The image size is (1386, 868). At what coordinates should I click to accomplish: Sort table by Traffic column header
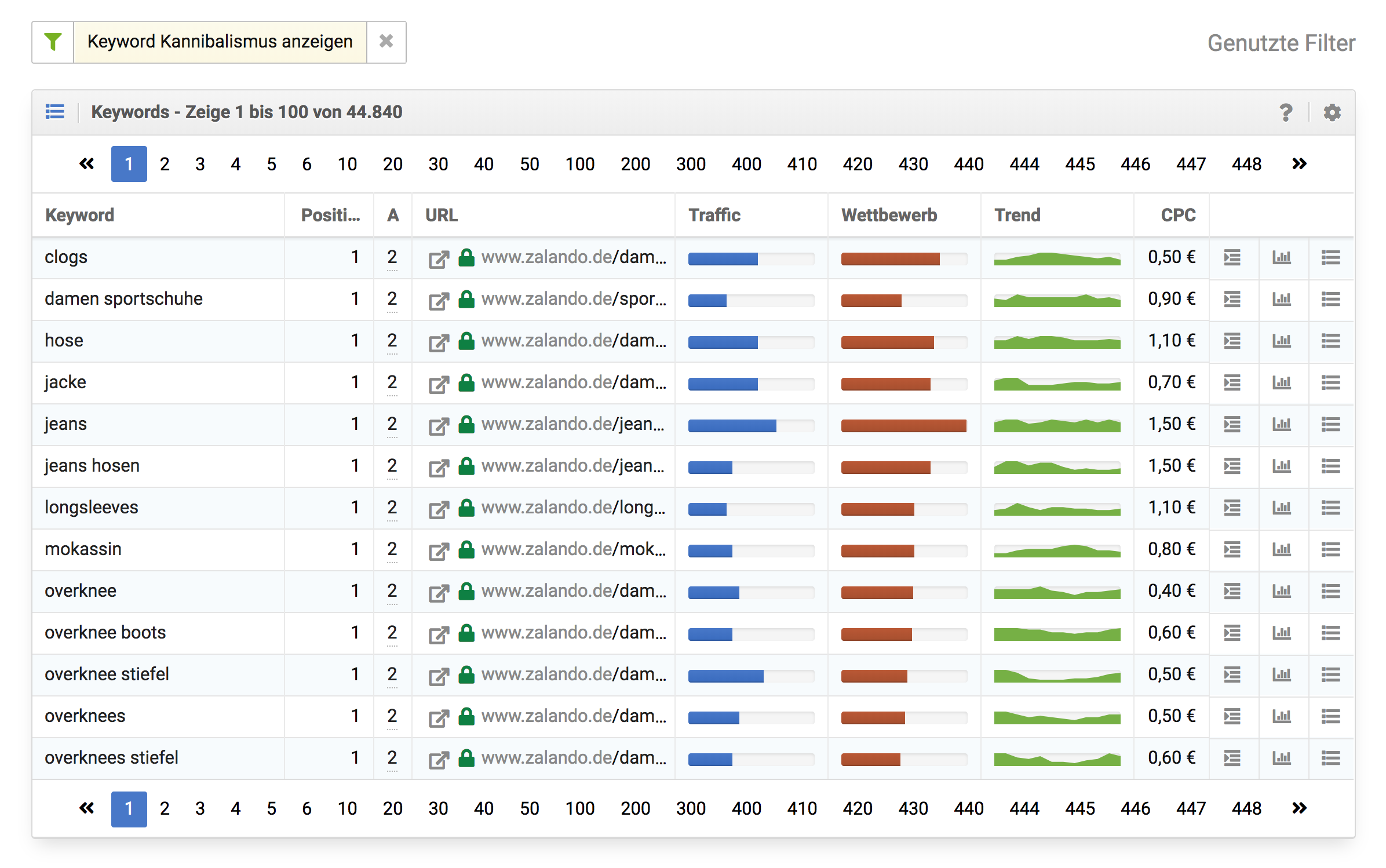click(714, 215)
